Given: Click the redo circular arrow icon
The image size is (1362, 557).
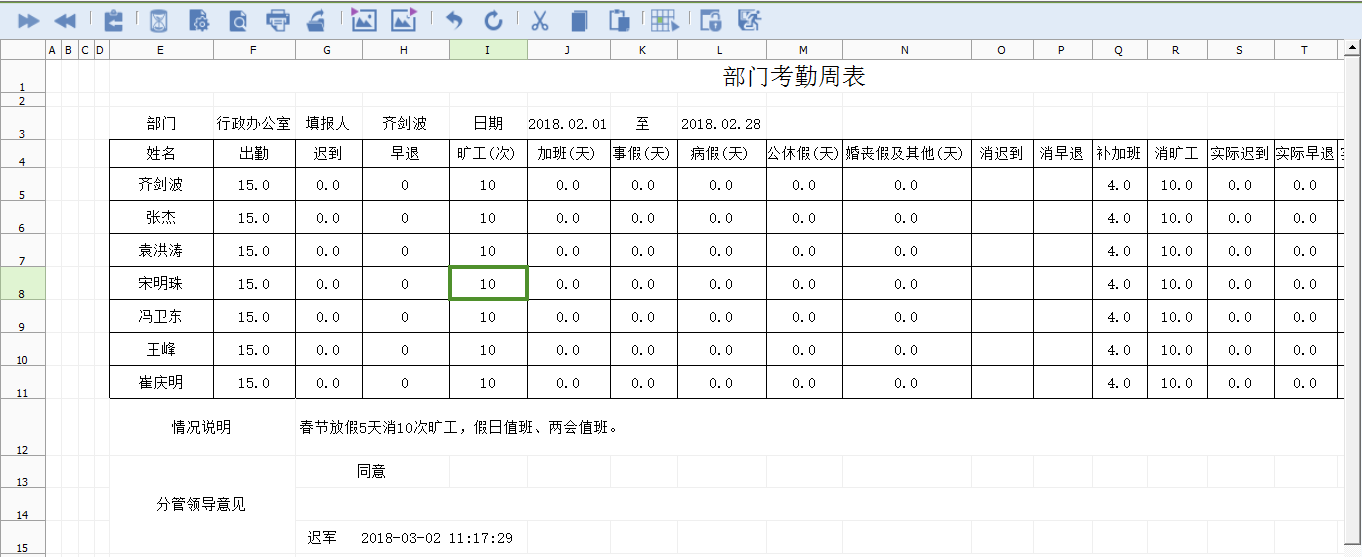Looking at the screenshot, I should 493,20.
